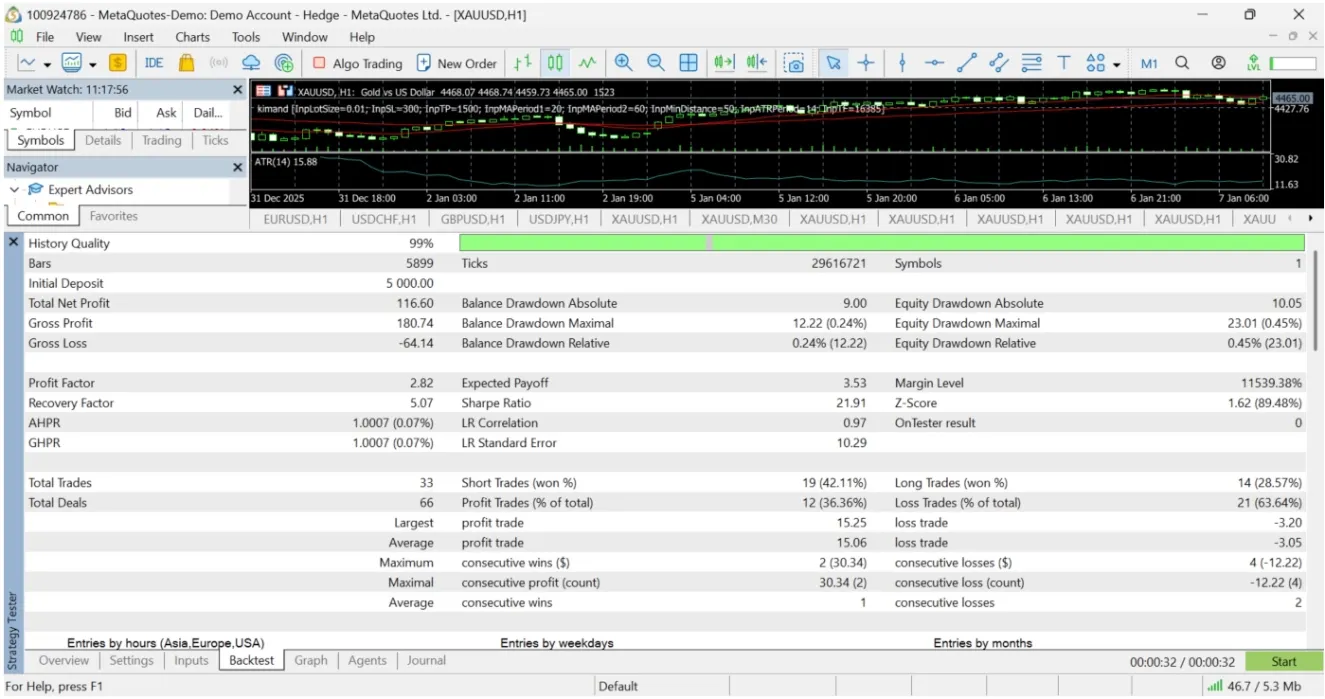Click the backtest report vertical scrollbar
The width and height of the screenshot is (1325, 699).
point(1314,301)
